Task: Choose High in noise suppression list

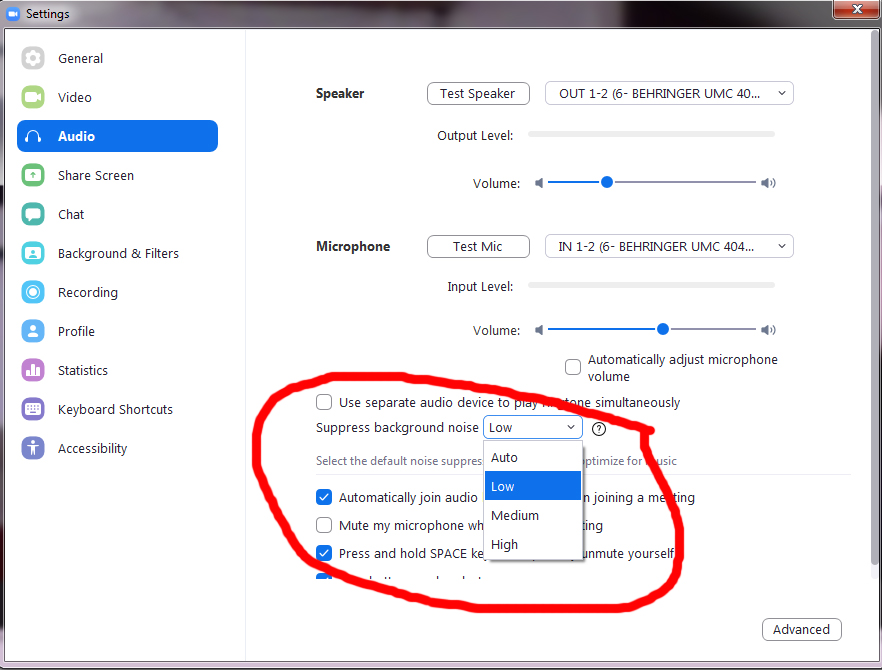Action: (505, 544)
